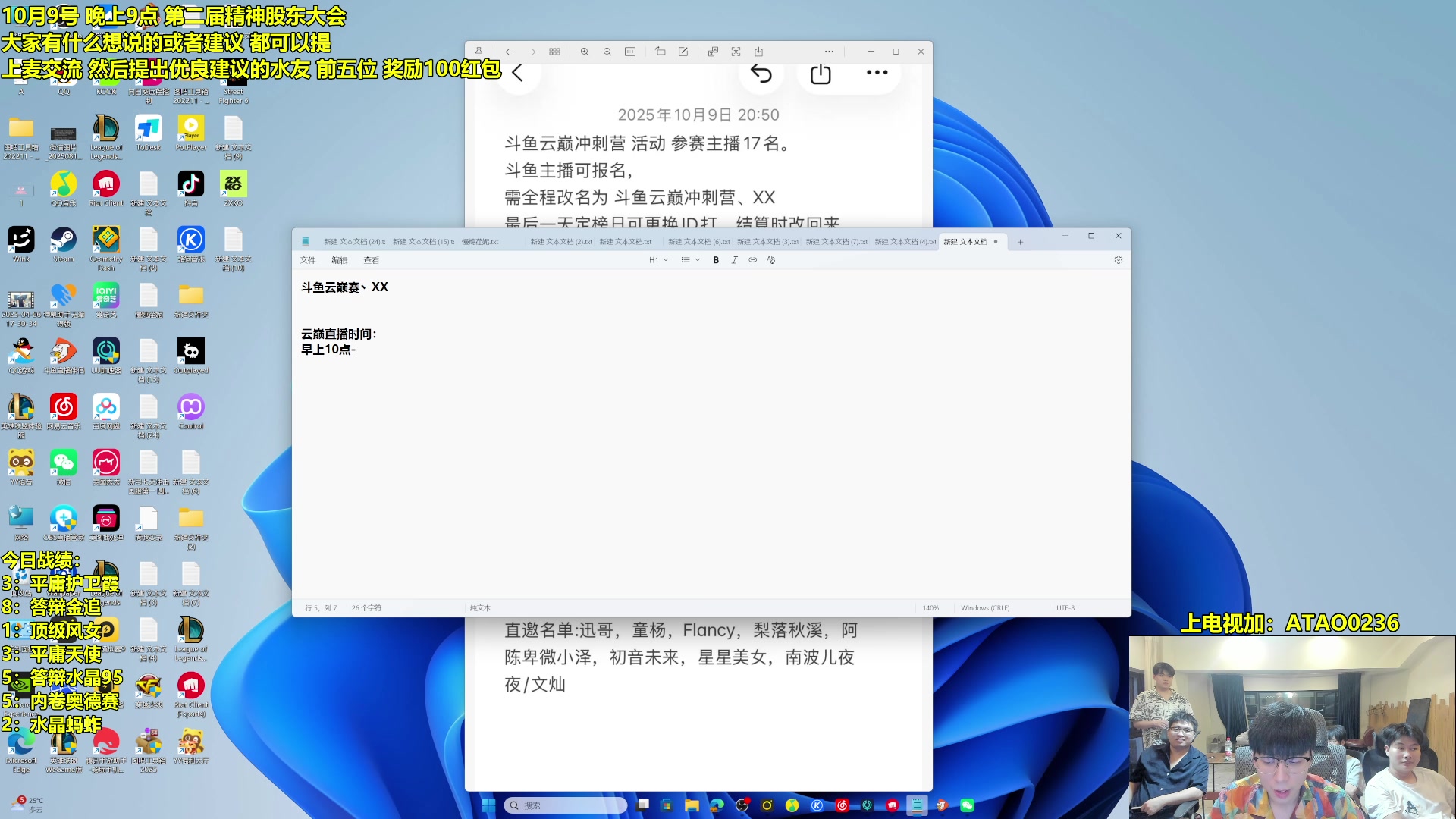Open the list style dropdown in the editor
The height and width of the screenshot is (819, 1456).
tap(689, 259)
